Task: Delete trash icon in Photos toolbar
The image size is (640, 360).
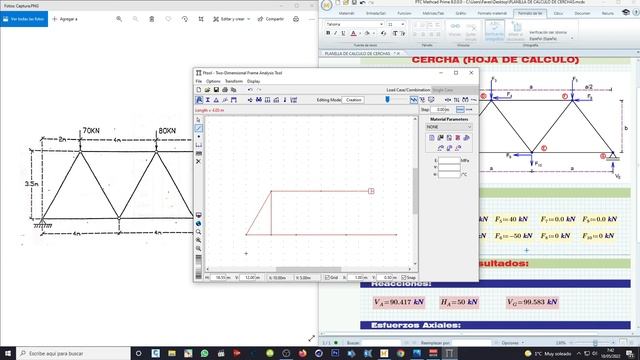Action: click(152, 19)
